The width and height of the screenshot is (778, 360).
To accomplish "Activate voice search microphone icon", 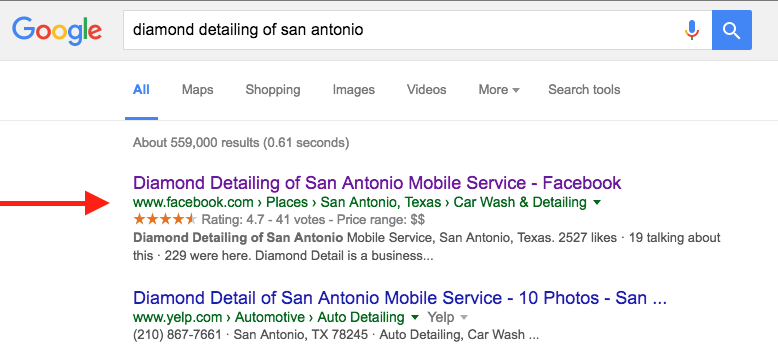I will coord(692,30).
